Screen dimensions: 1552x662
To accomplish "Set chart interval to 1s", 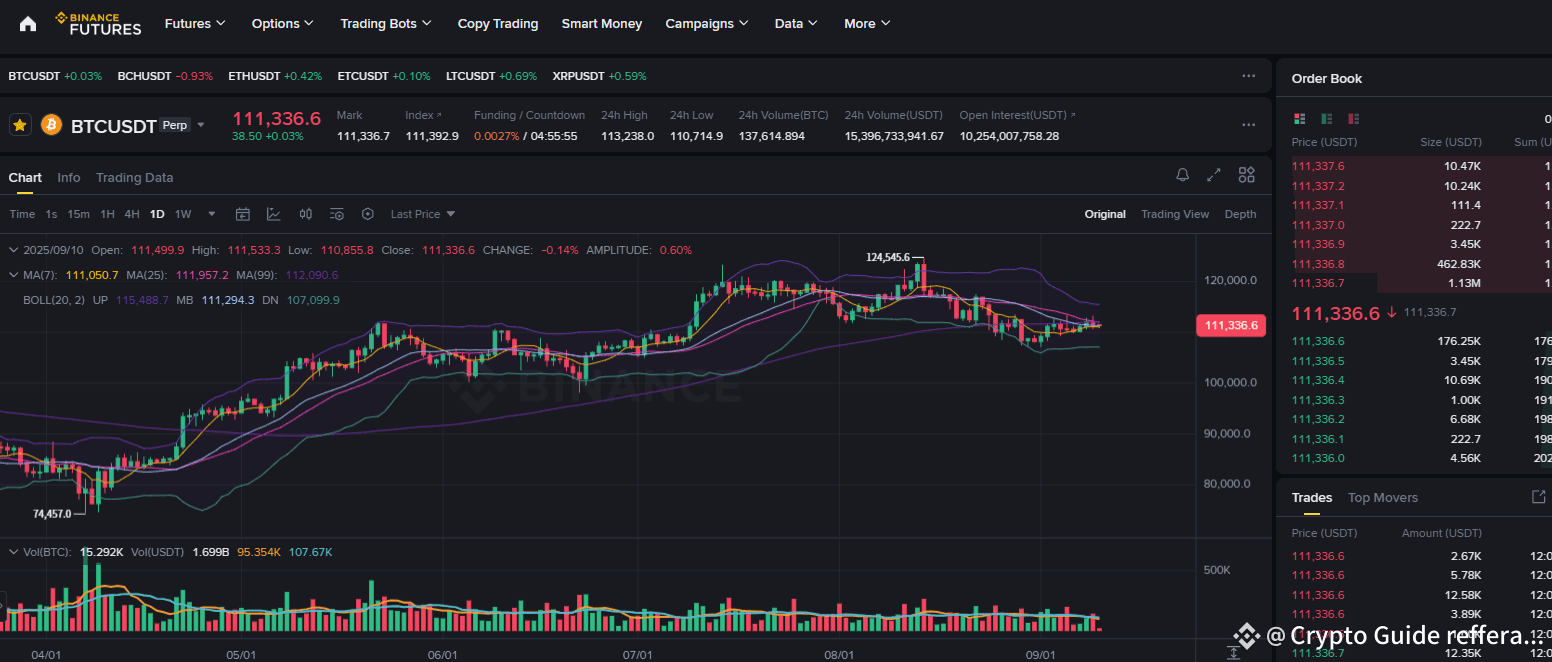I will (51, 214).
